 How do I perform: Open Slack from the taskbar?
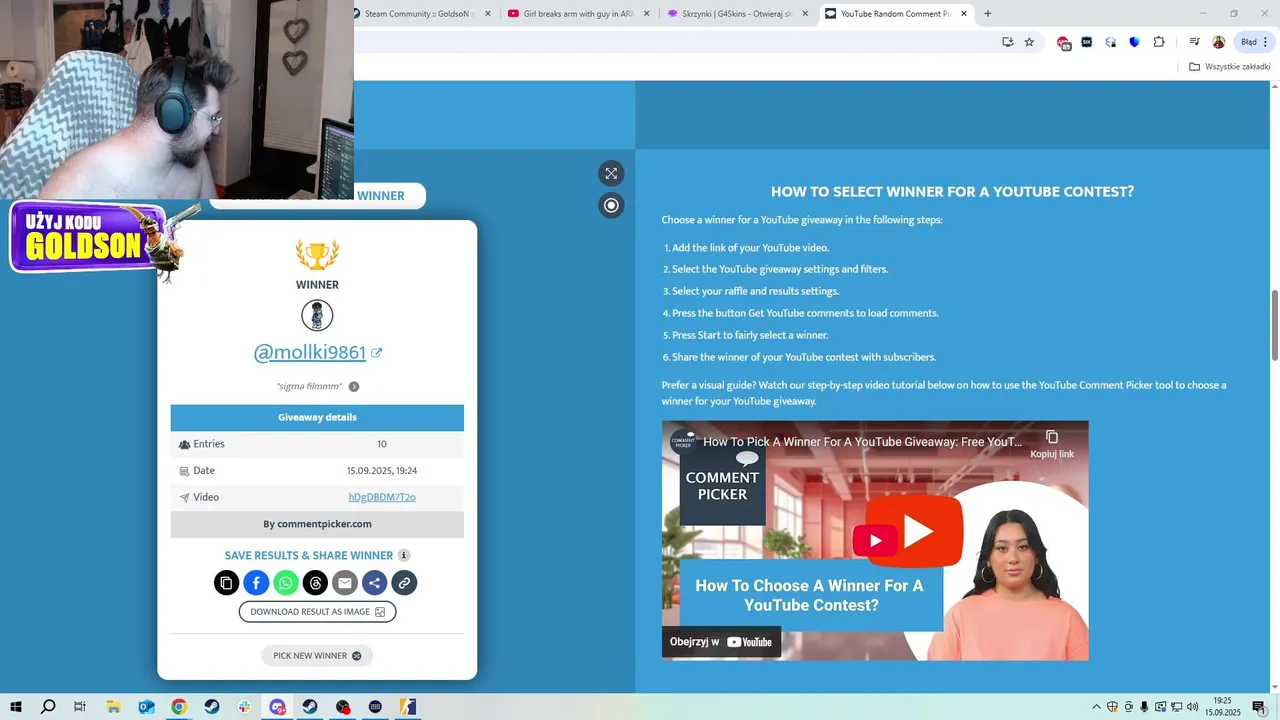[245, 707]
